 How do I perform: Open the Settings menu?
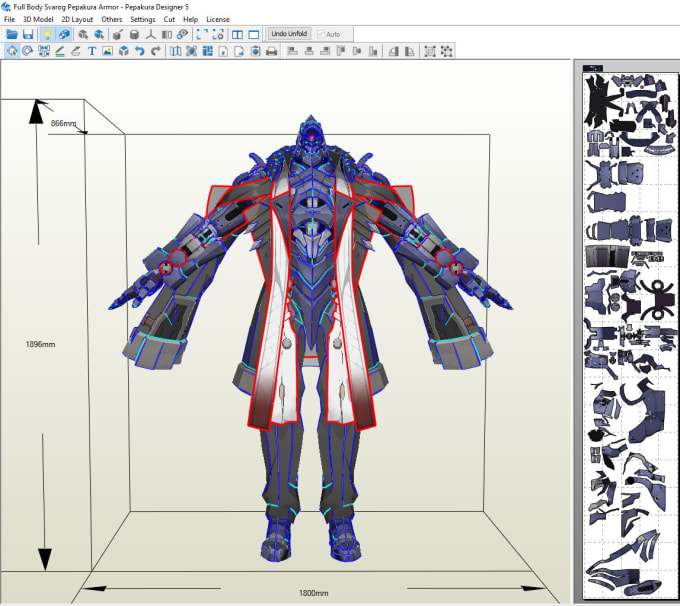click(143, 20)
